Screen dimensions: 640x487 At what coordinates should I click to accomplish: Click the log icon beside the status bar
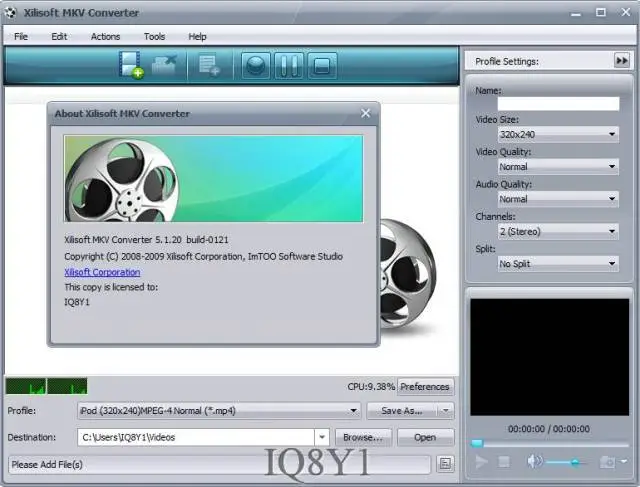coord(445,464)
